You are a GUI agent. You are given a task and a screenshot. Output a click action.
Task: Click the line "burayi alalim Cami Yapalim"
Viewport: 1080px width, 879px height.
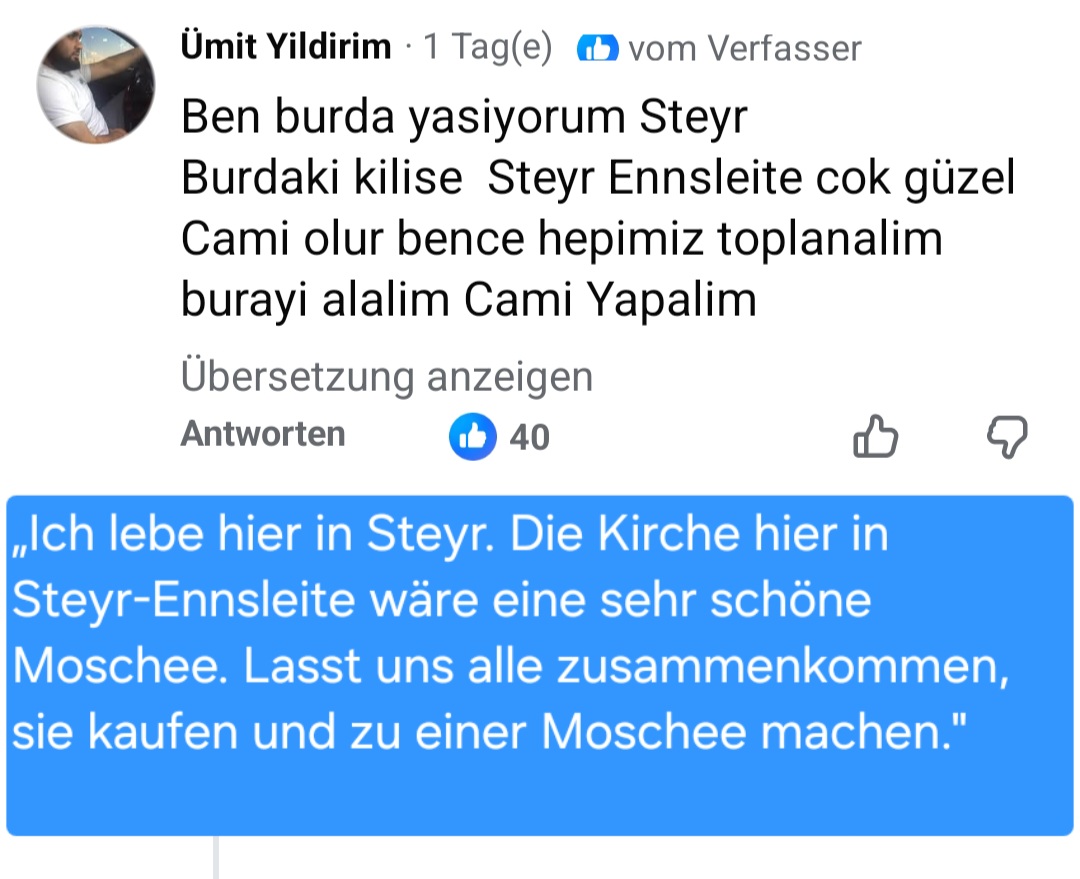click(468, 299)
